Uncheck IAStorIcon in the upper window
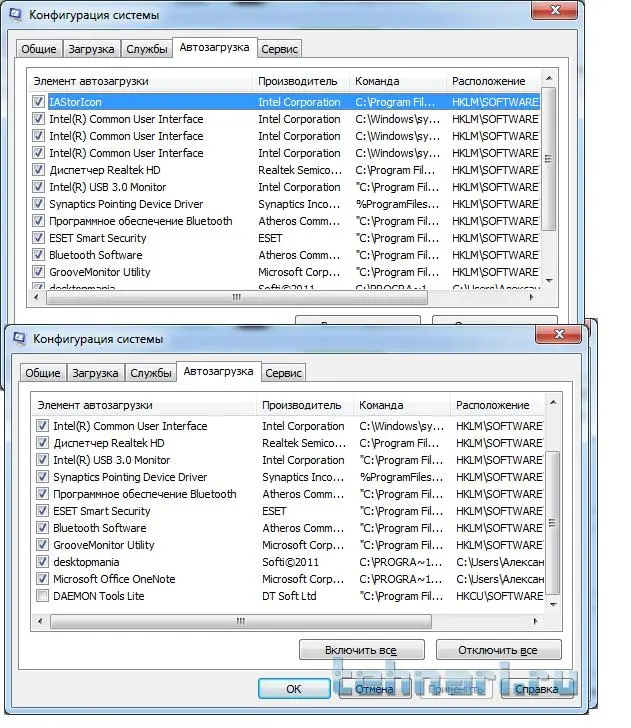 coord(39,102)
